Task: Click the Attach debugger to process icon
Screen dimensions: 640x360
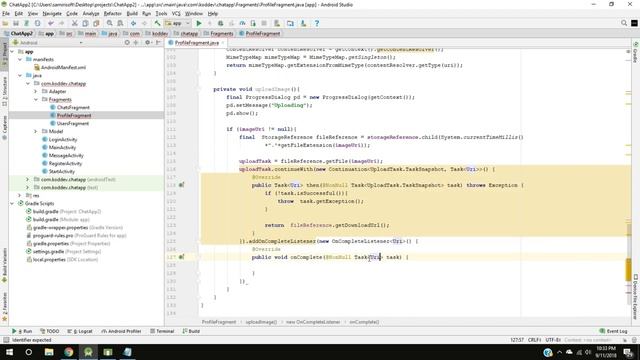Action: tap(253, 23)
